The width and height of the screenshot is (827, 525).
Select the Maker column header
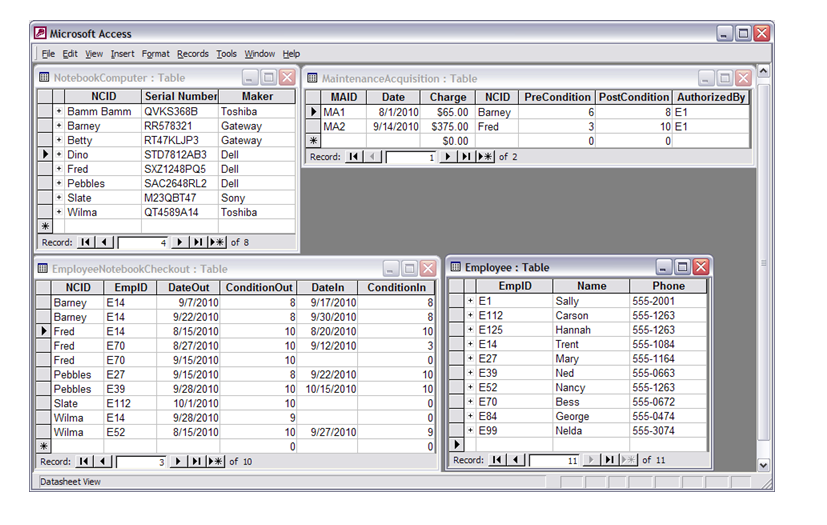(x=257, y=97)
